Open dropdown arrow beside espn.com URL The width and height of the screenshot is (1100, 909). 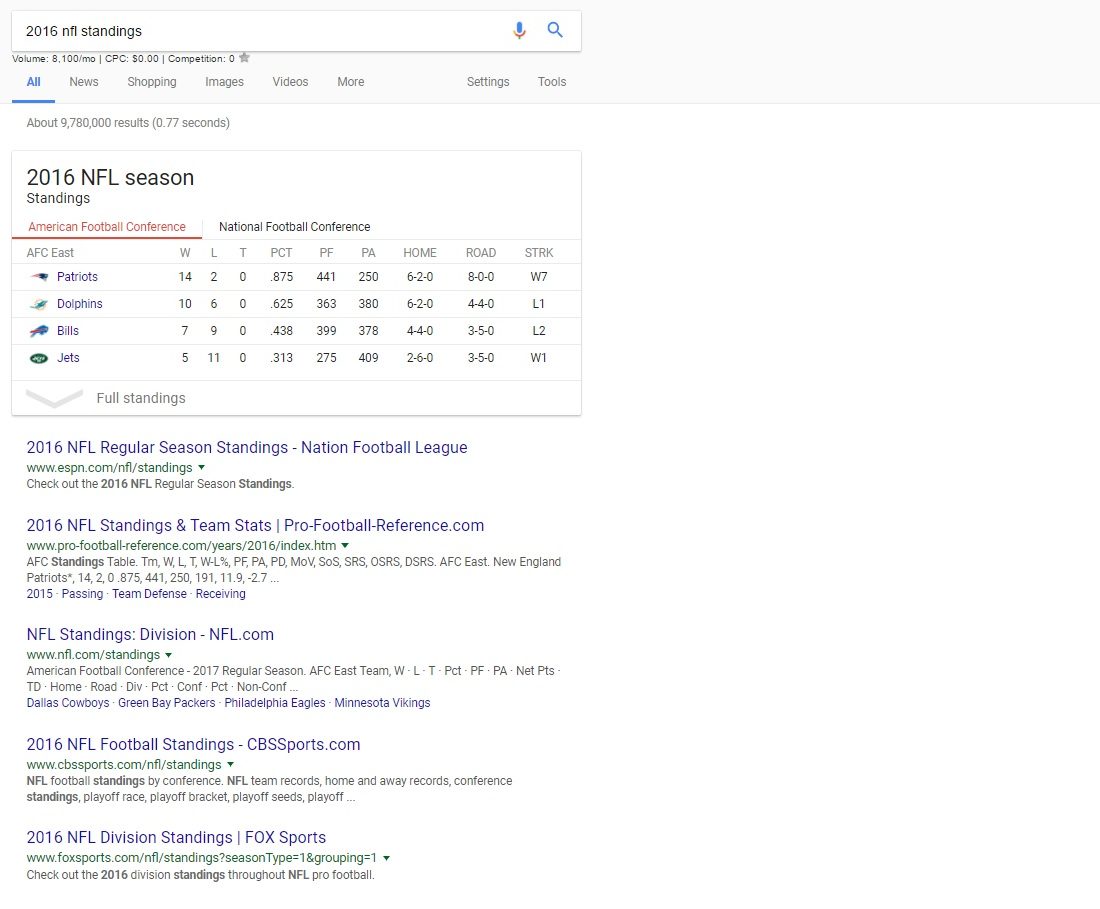201,467
